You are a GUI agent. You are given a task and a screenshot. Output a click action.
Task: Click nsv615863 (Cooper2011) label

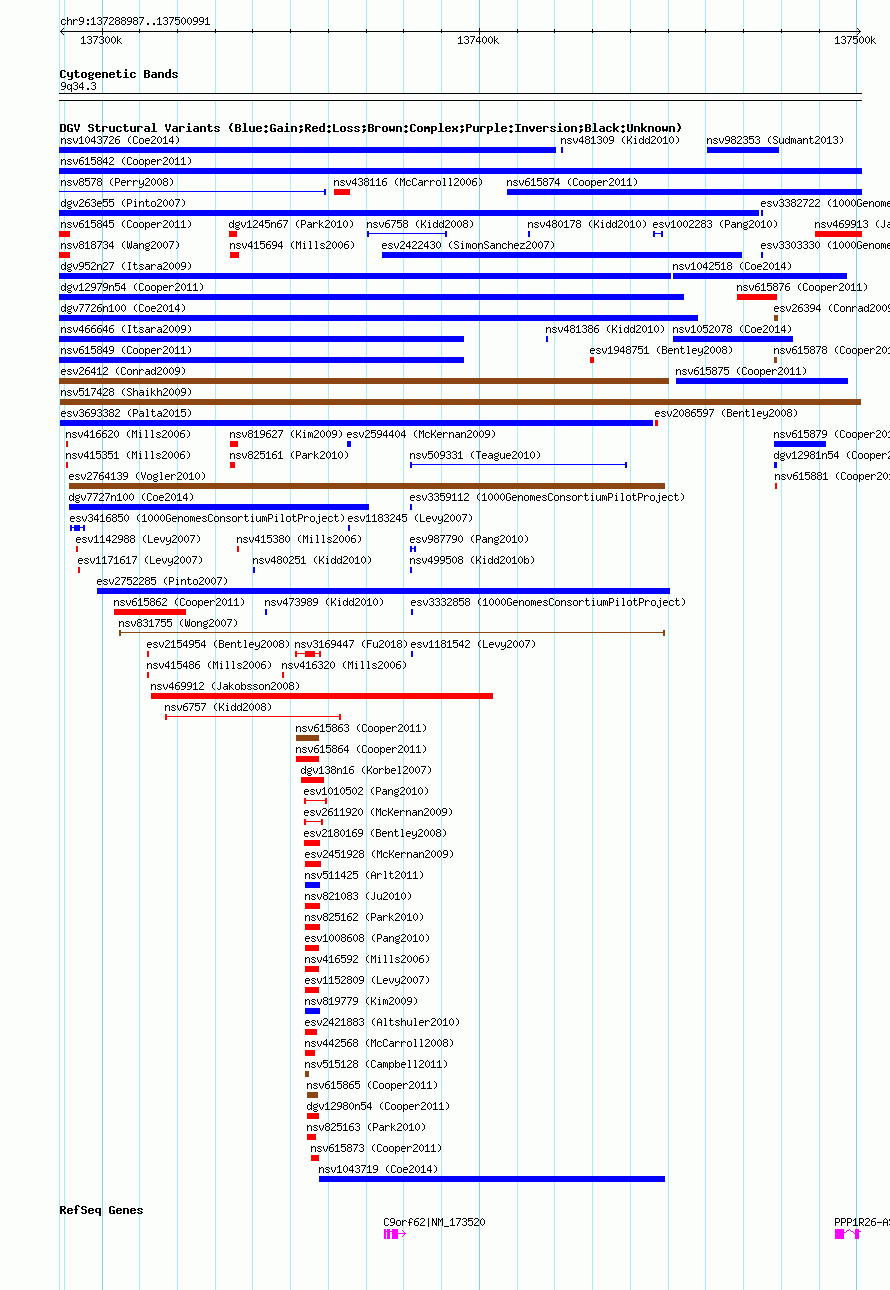(x=361, y=728)
